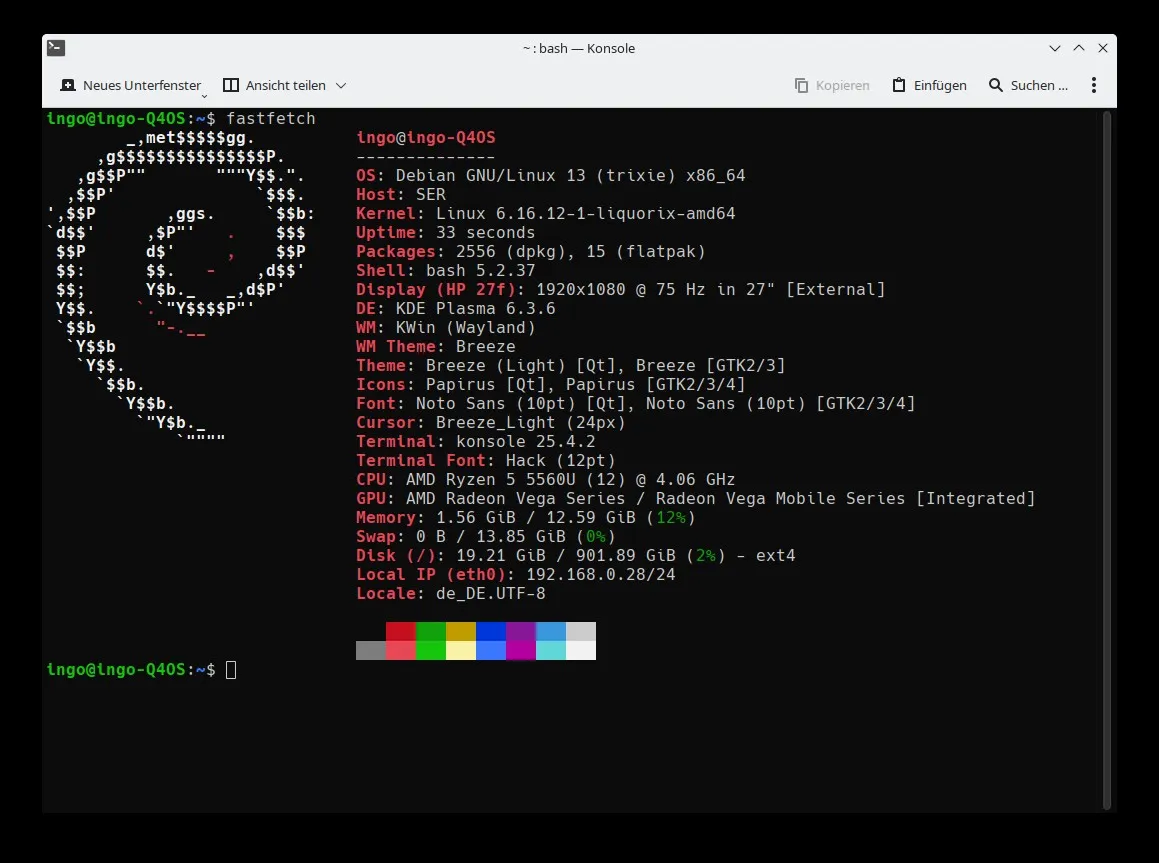This screenshot has height=863, width=1159.
Task: Expand the Ansicht teilen chevron
Action: 341,86
